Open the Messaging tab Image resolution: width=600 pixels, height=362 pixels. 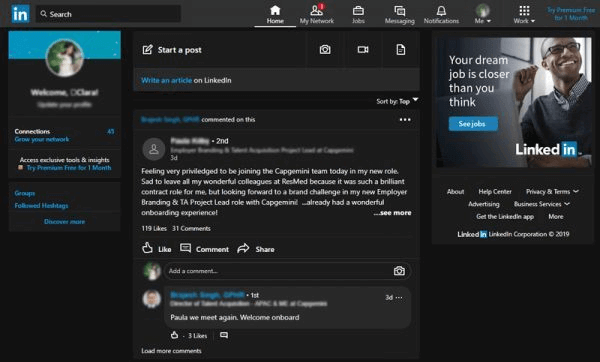point(399,15)
